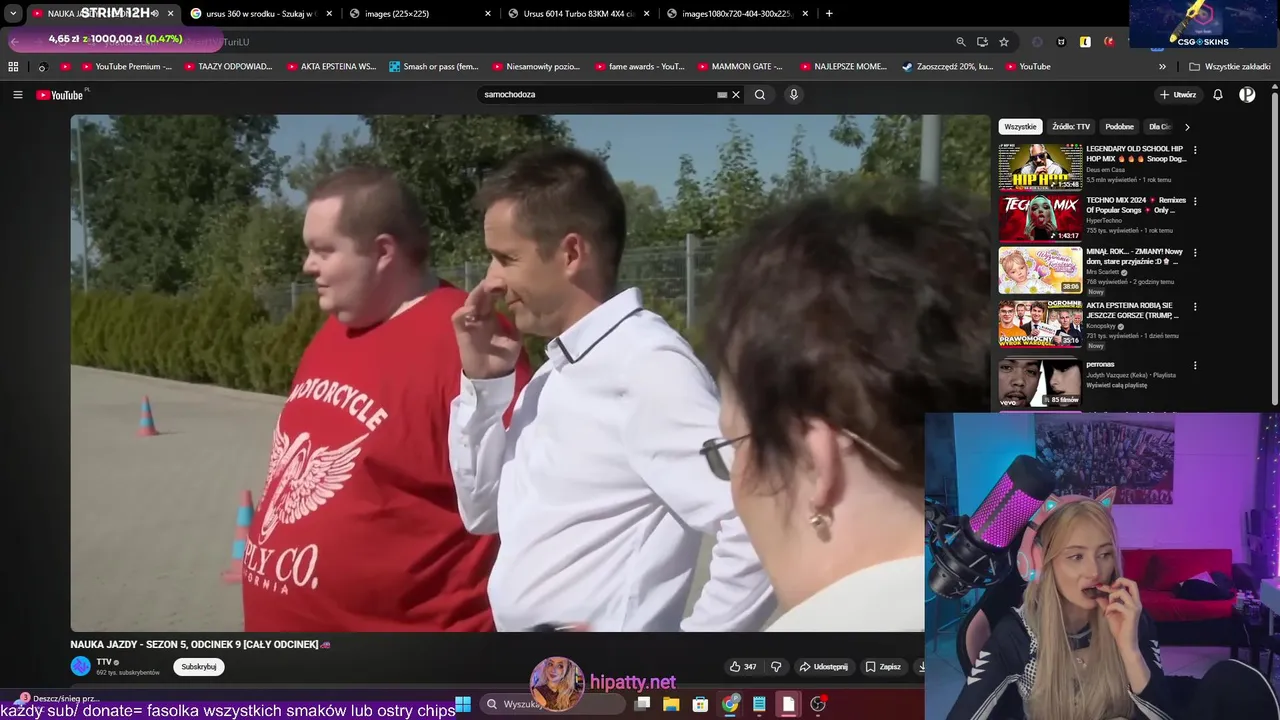The width and height of the screenshot is (1280, 720).
Task: Open the 'YouTube Premium' bookmark
Action: [x=126, y=67]
